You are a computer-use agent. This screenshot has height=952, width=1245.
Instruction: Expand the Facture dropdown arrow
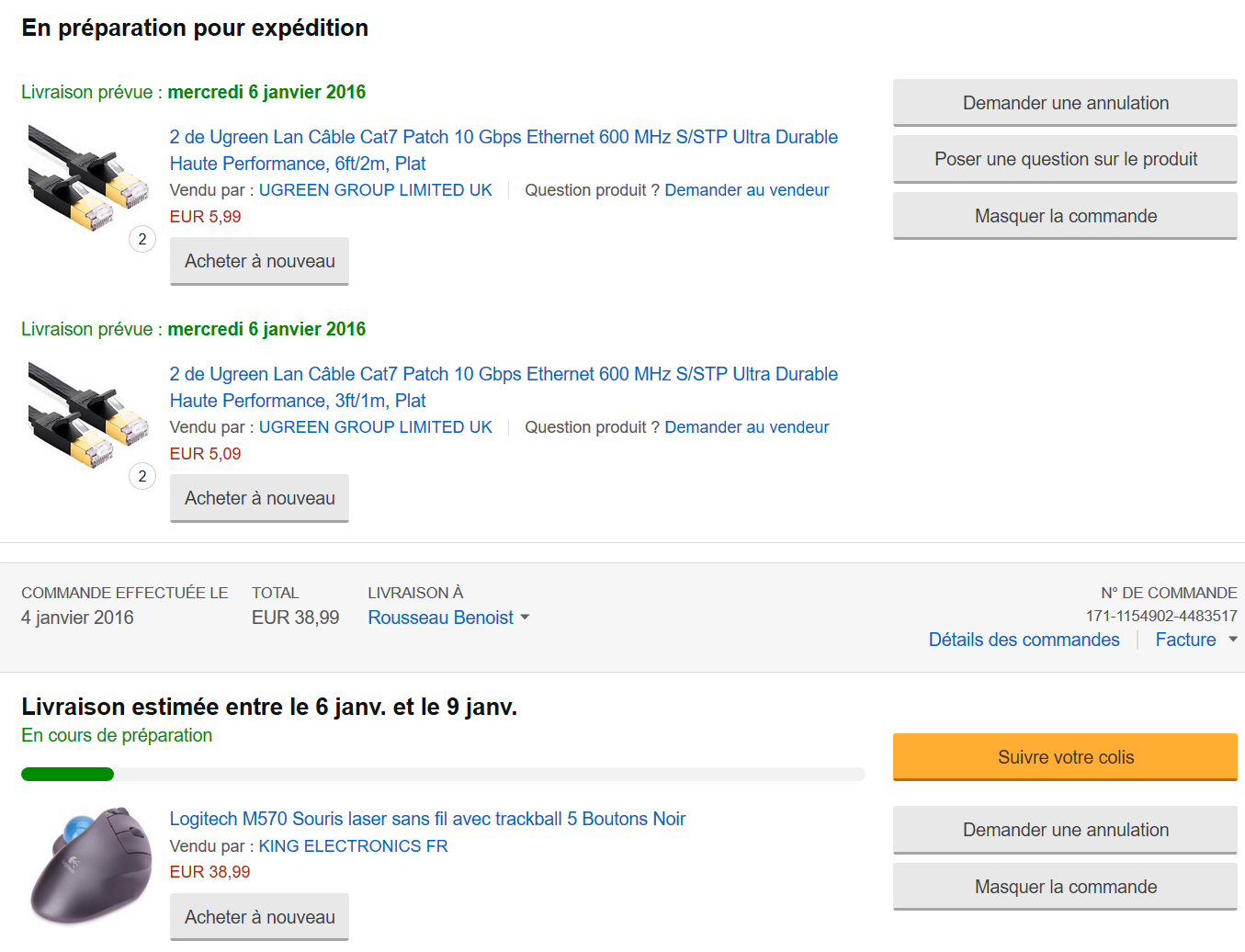pos(1233,640)
